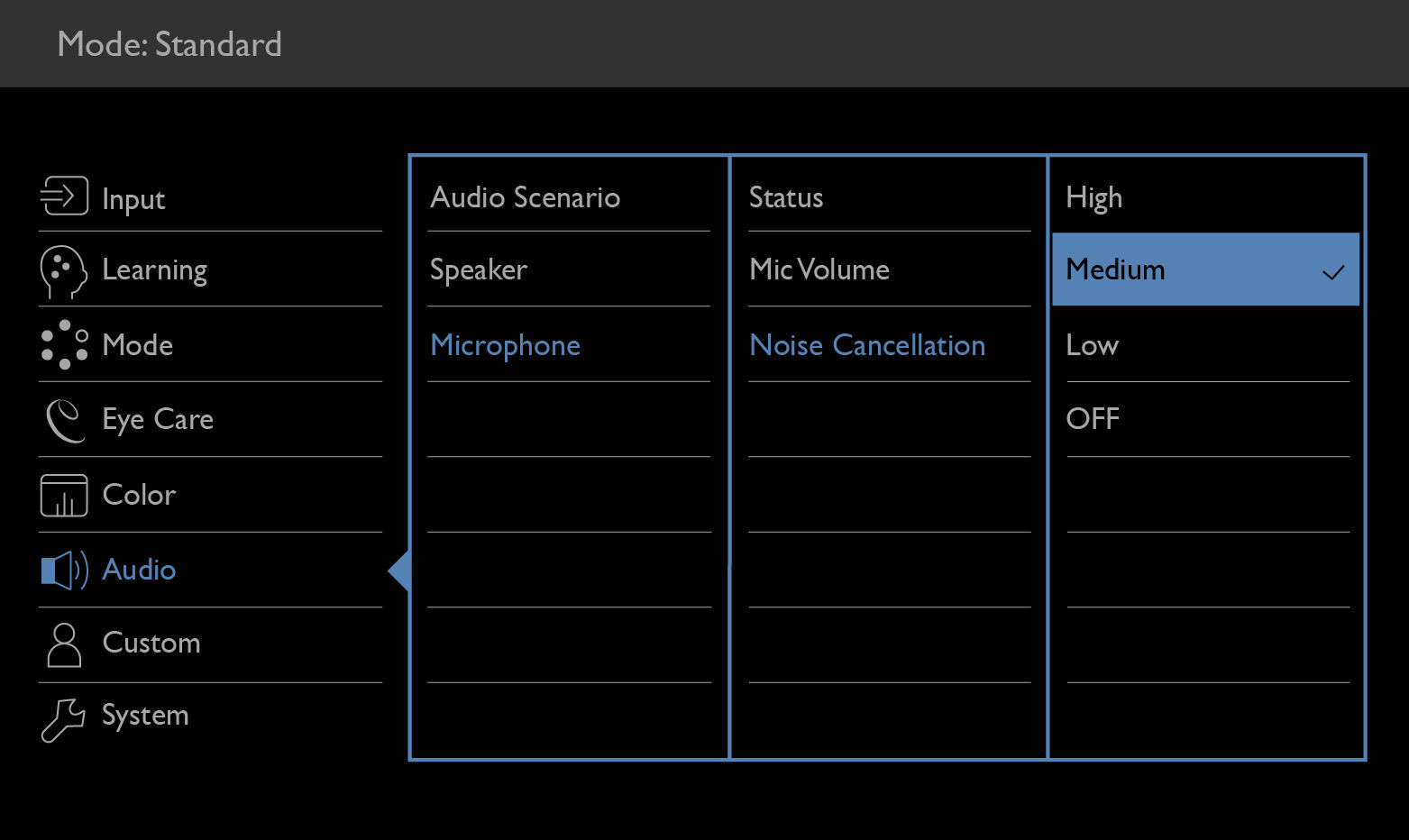
Task: Click the Input arrow-box icon
Action: click(x=64, y=196)
